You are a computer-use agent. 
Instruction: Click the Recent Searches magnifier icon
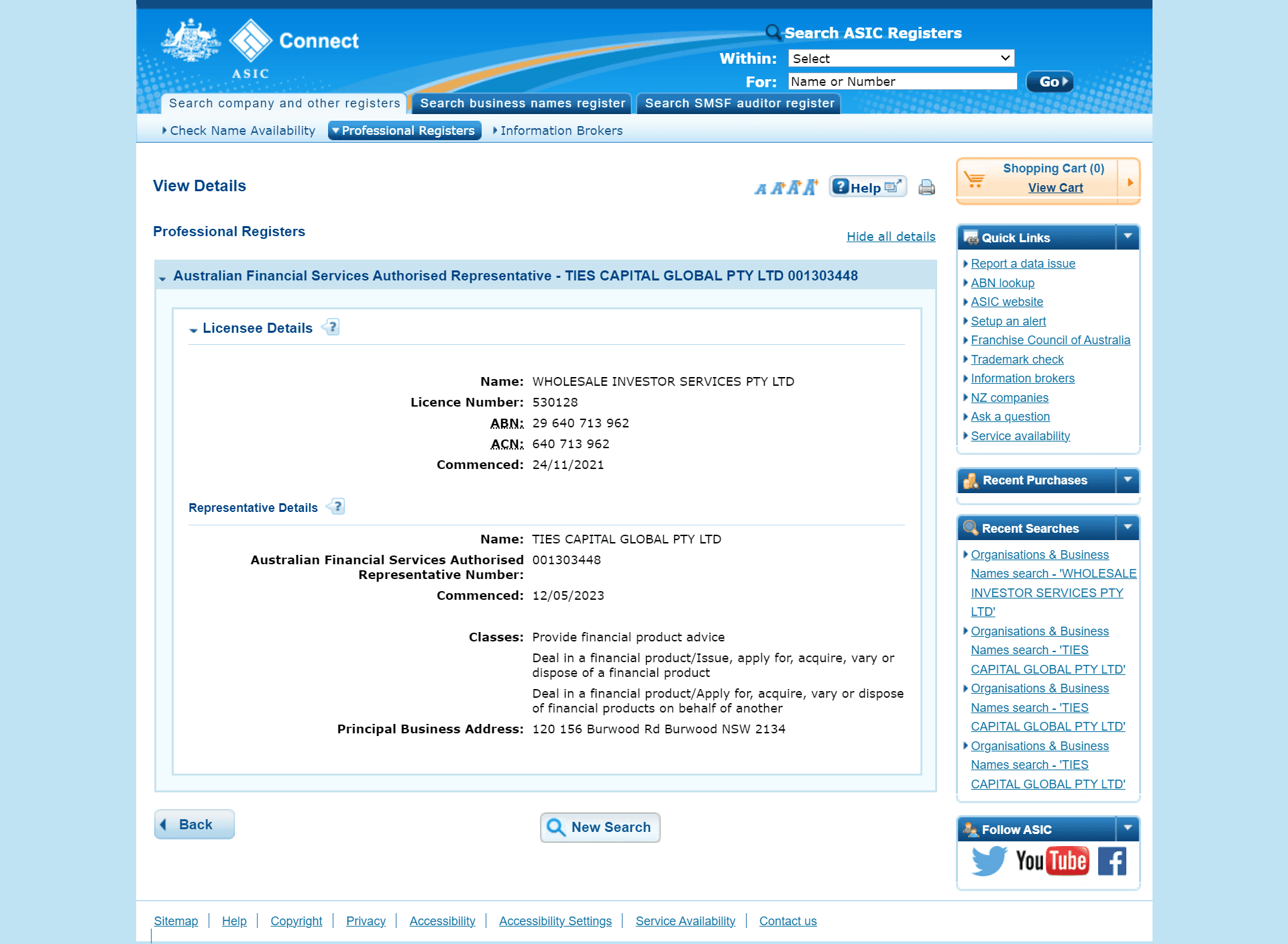click(971, 528)
